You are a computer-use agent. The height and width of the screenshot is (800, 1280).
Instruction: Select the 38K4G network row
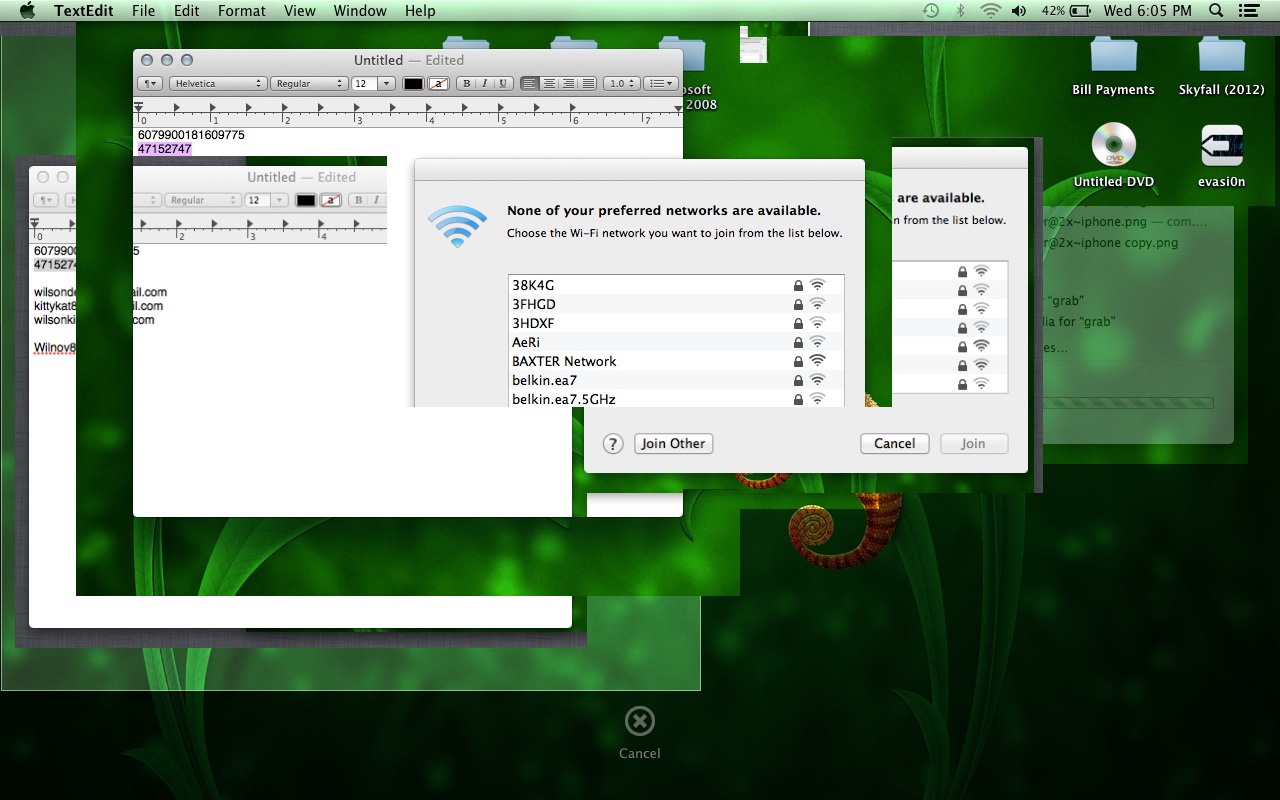(676, 285)
